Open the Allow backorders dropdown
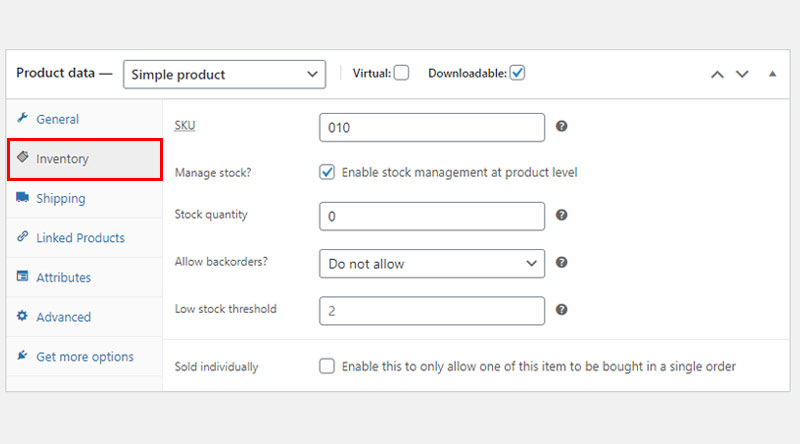The image size is (800, 444). click(432, 263)
